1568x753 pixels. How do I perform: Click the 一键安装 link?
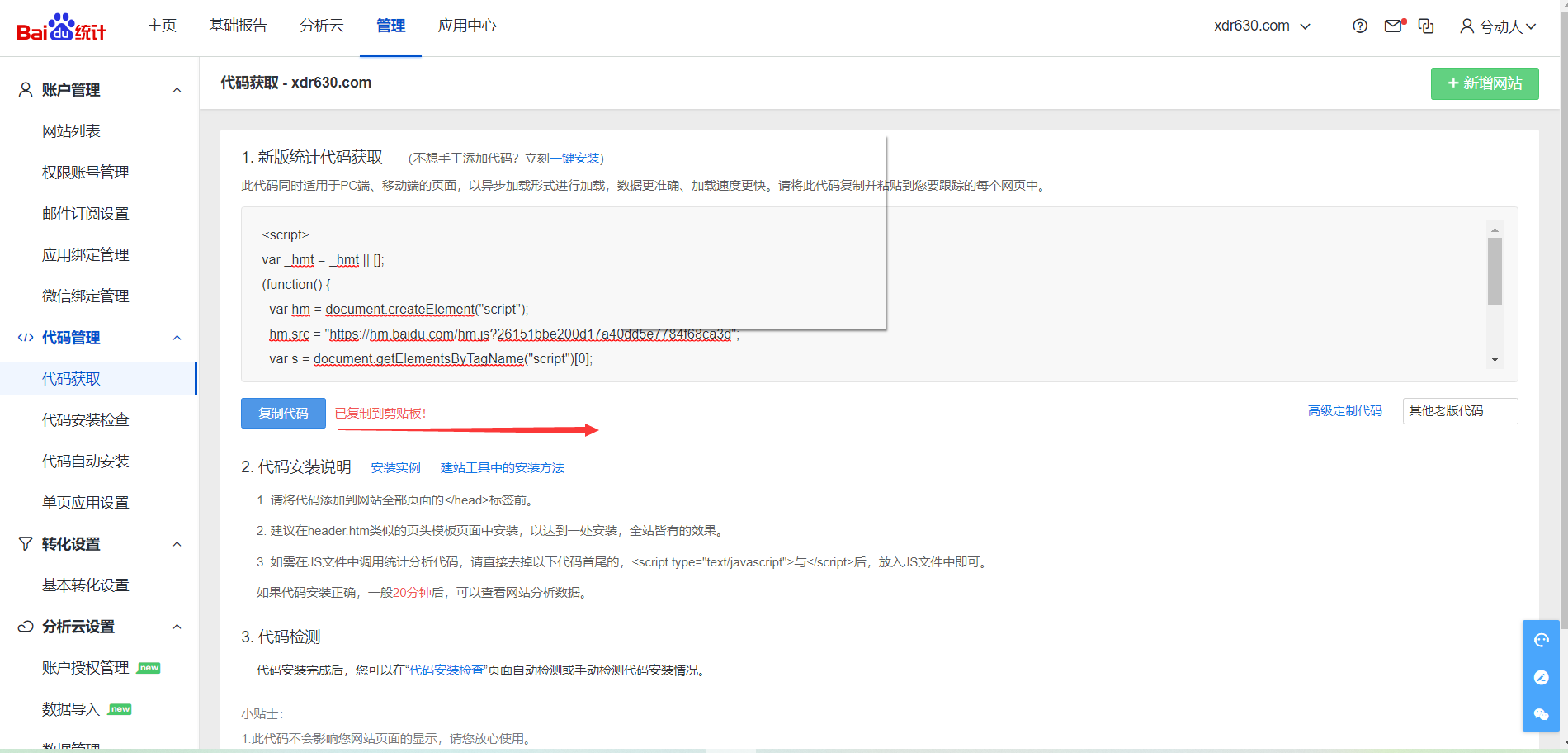click(x=574, y=158)
